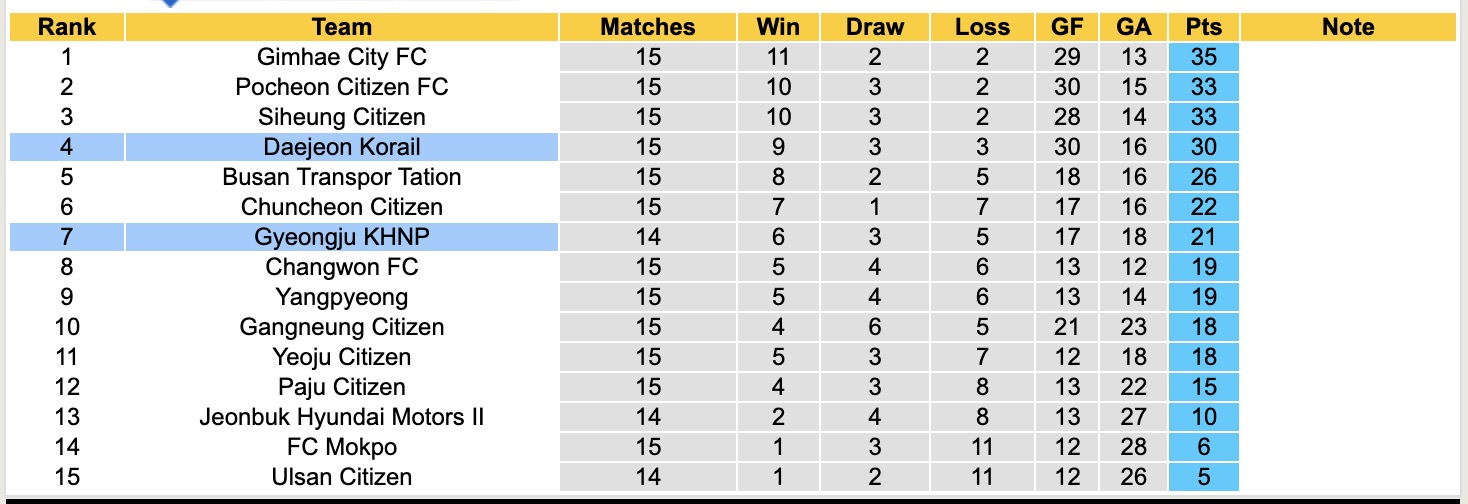Image resolution: width=1468 pixels, height=504 pixels.
Task: Select Busan Transpor Tation team name
Action: [x=341, y=177]
